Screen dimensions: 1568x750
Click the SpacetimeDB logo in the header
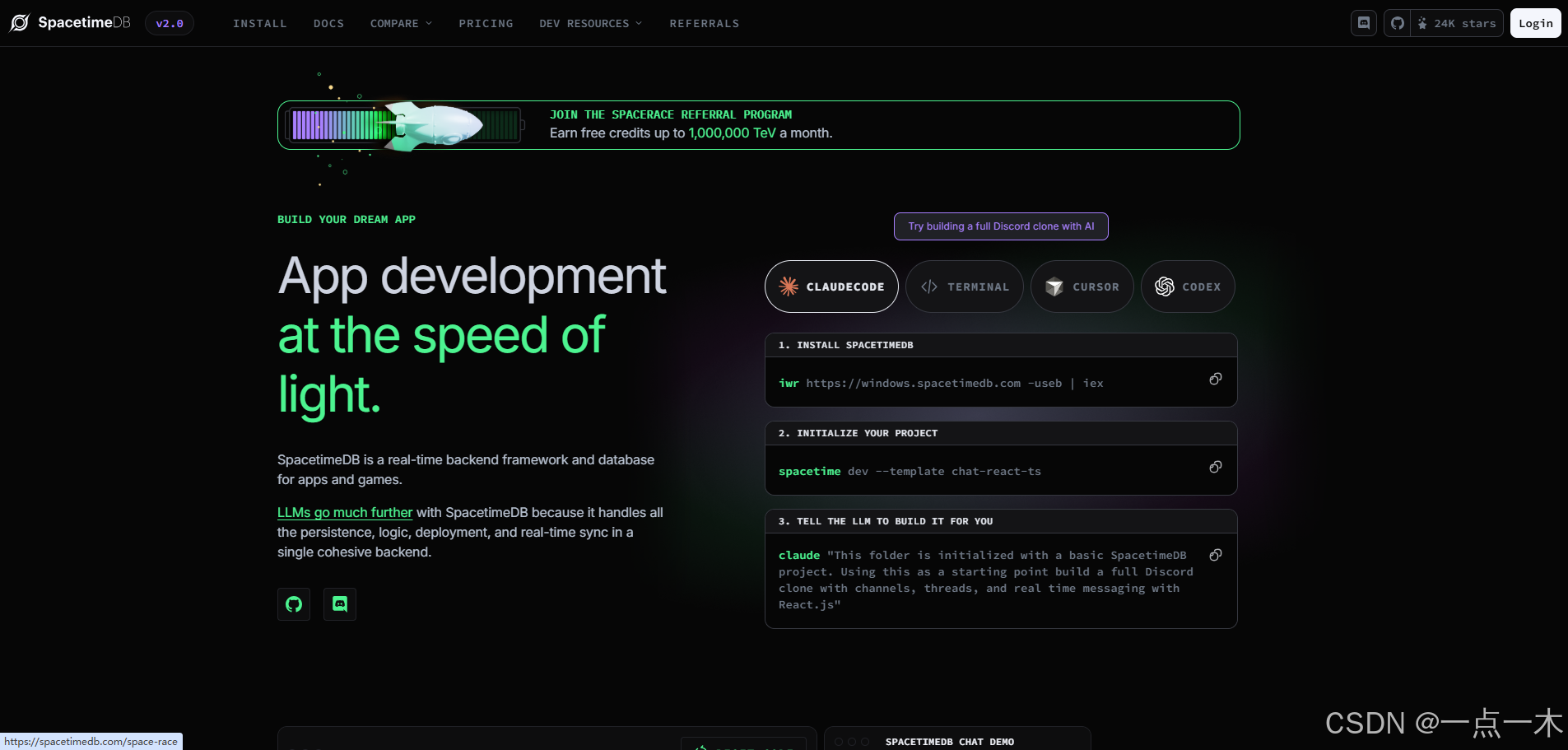tap(70, 23)
